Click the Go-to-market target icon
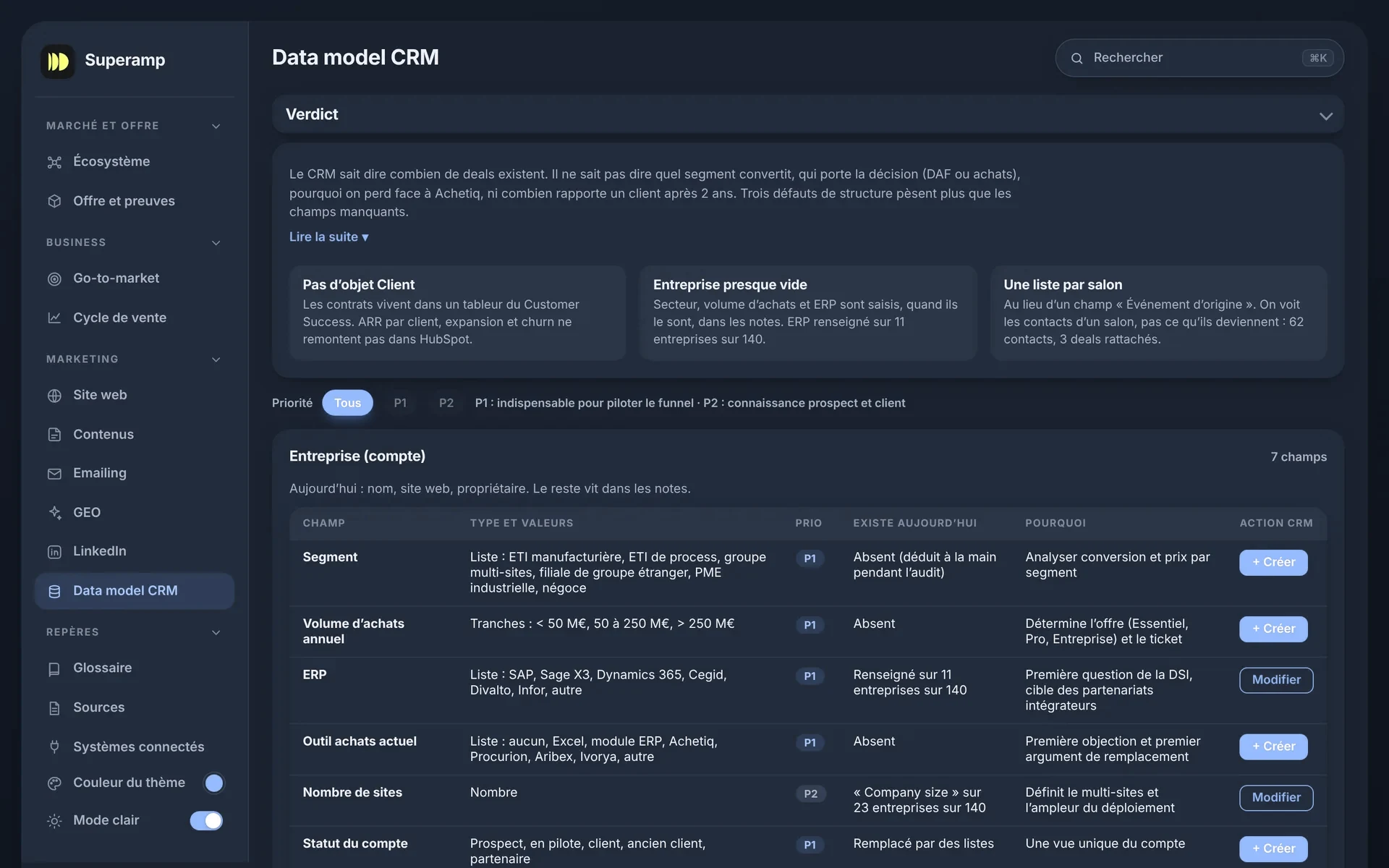The height and width of the screenshot is (868, 1389). (54, 278)
